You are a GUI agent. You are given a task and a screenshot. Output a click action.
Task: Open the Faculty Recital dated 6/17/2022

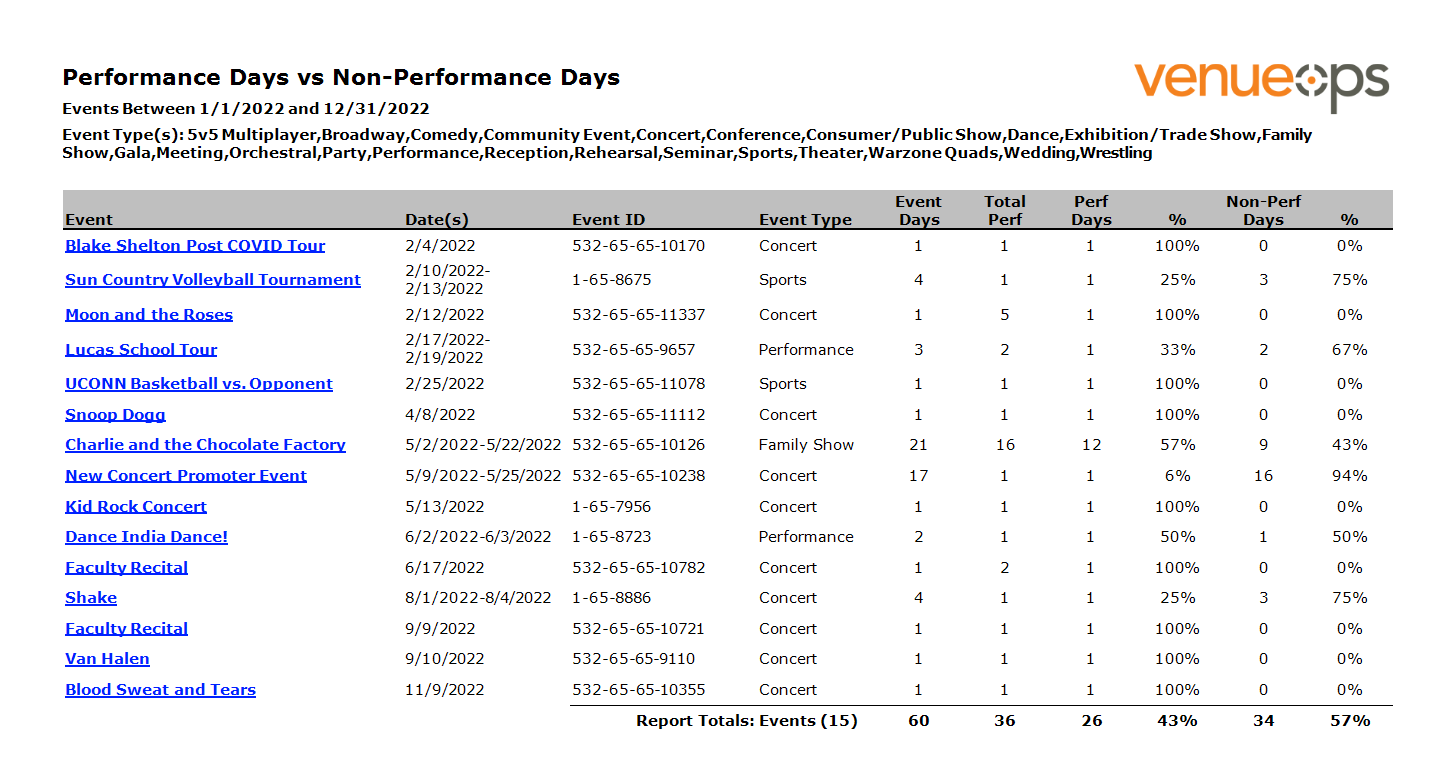pos(126,568)
